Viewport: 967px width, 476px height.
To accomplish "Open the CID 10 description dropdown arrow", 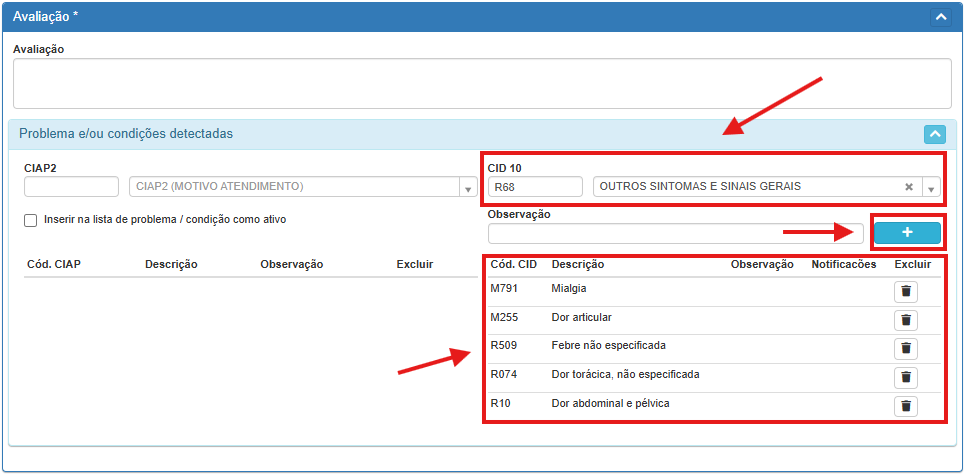I will (x=931, y=187).
